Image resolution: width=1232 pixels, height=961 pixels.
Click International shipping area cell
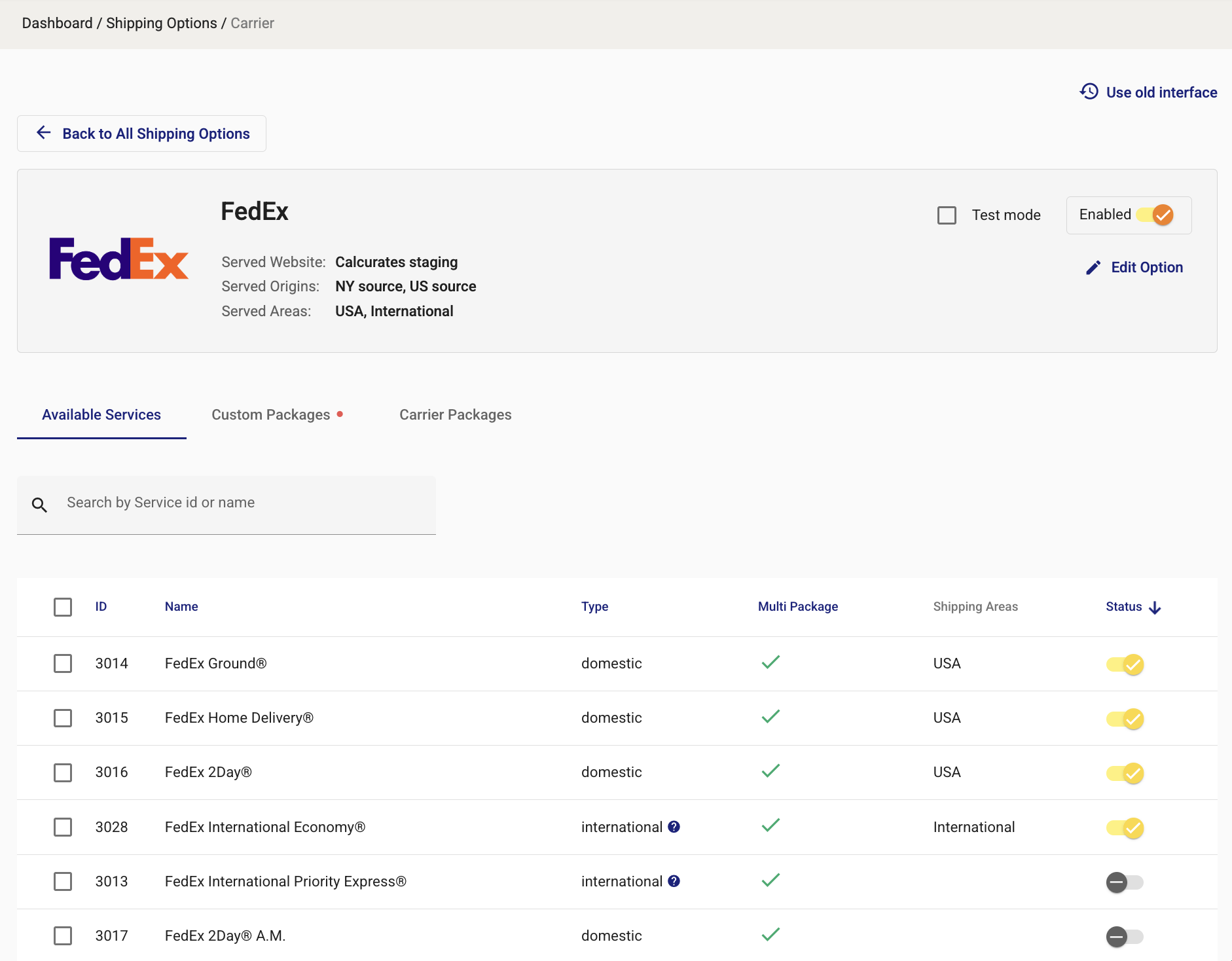974,827
